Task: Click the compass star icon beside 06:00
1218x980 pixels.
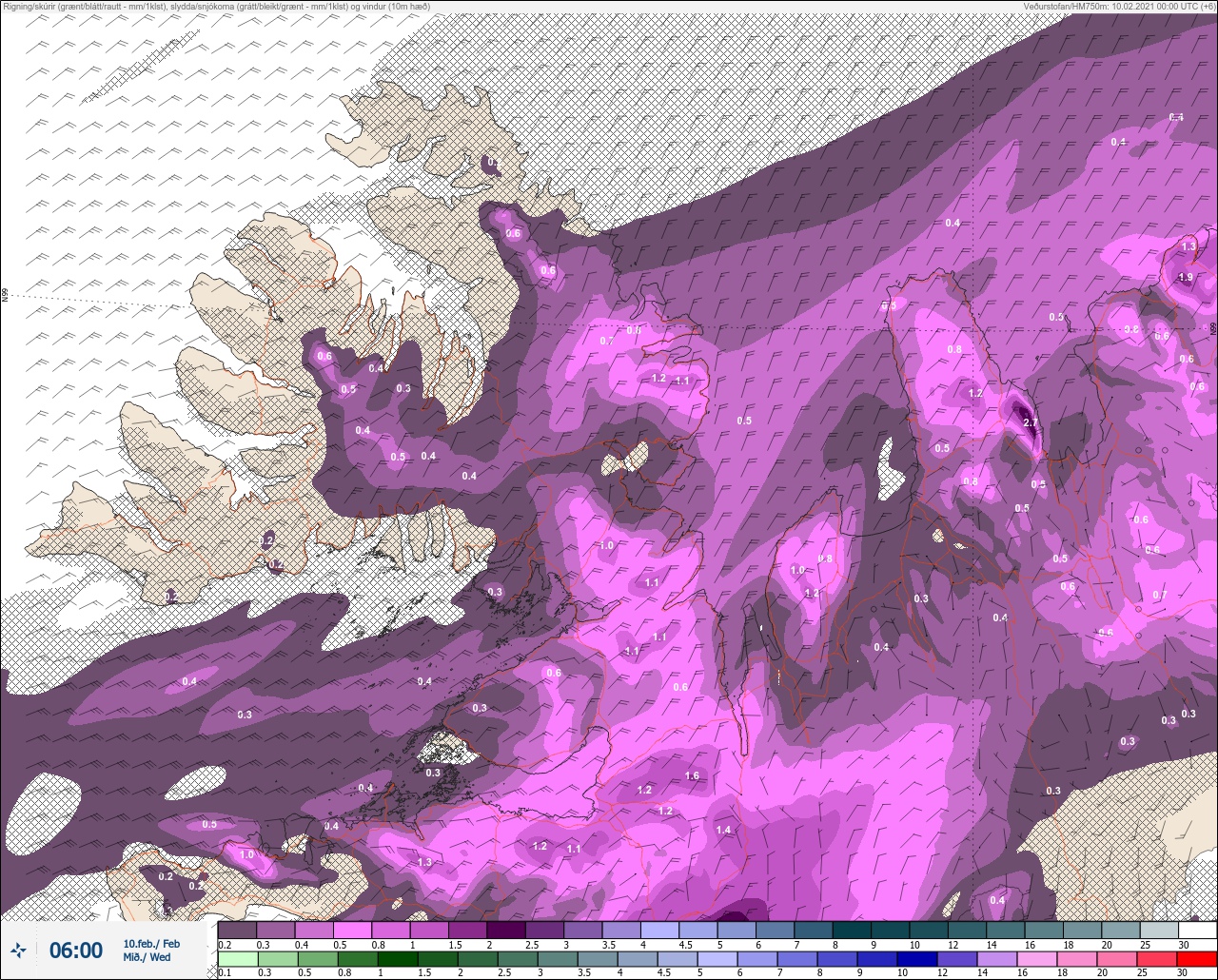Action: pos(19,951)
